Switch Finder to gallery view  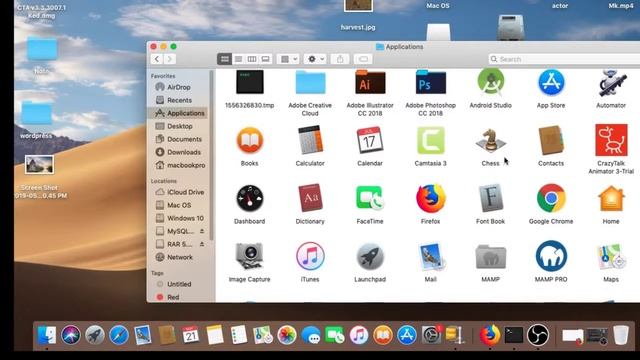point(265,59)
